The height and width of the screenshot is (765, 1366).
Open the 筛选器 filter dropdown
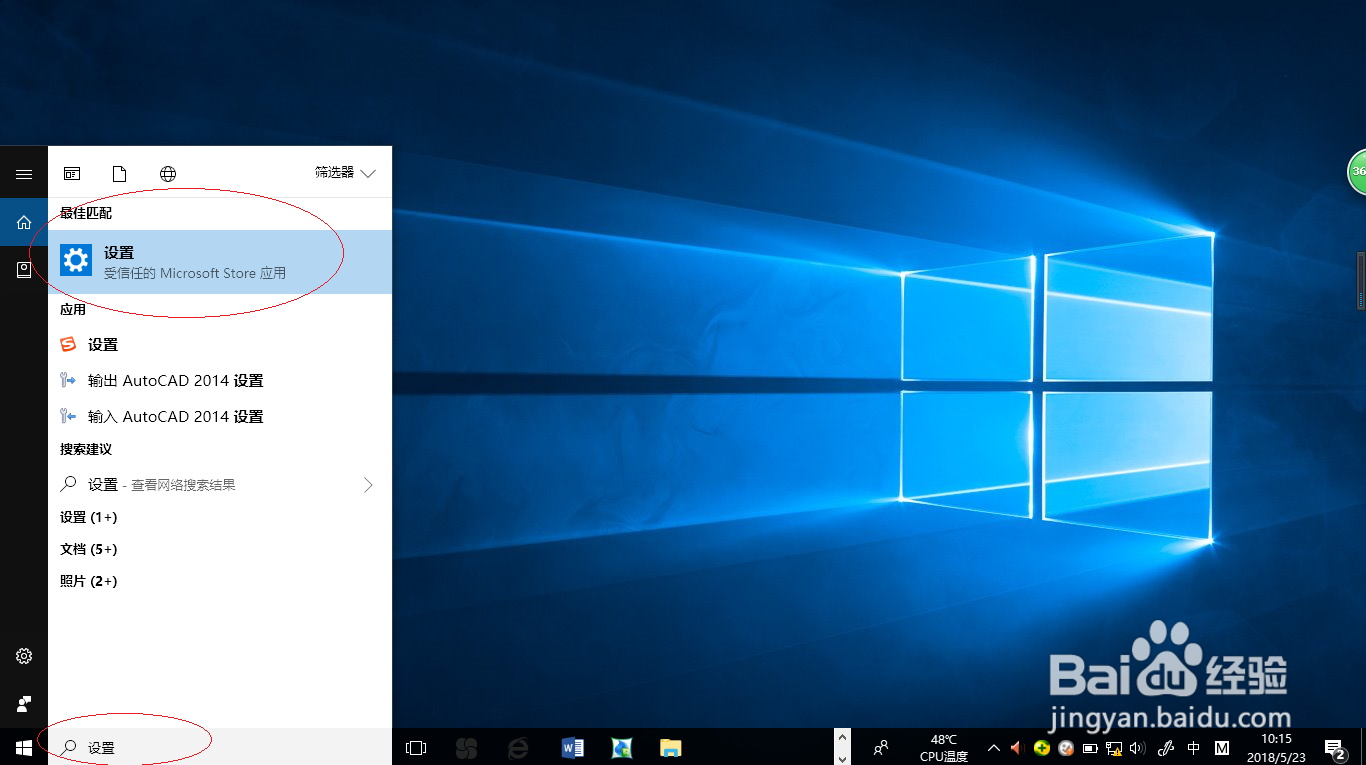tap(345, 173)
